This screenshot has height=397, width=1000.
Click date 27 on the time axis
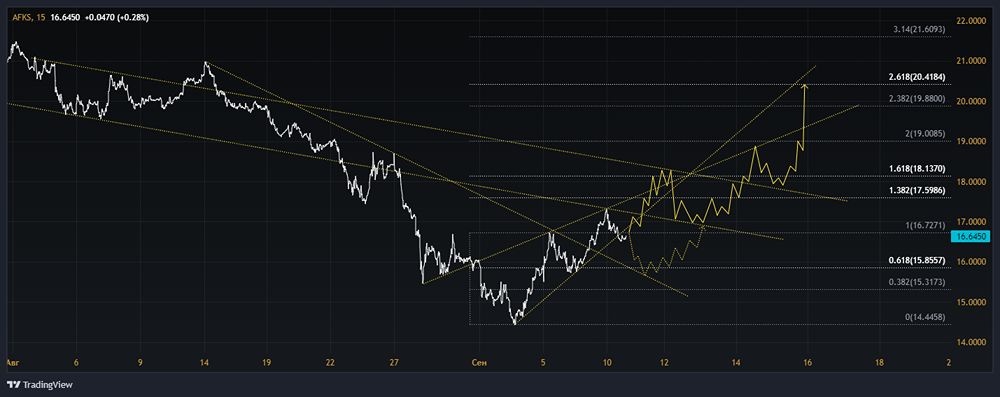pos(394,363)
